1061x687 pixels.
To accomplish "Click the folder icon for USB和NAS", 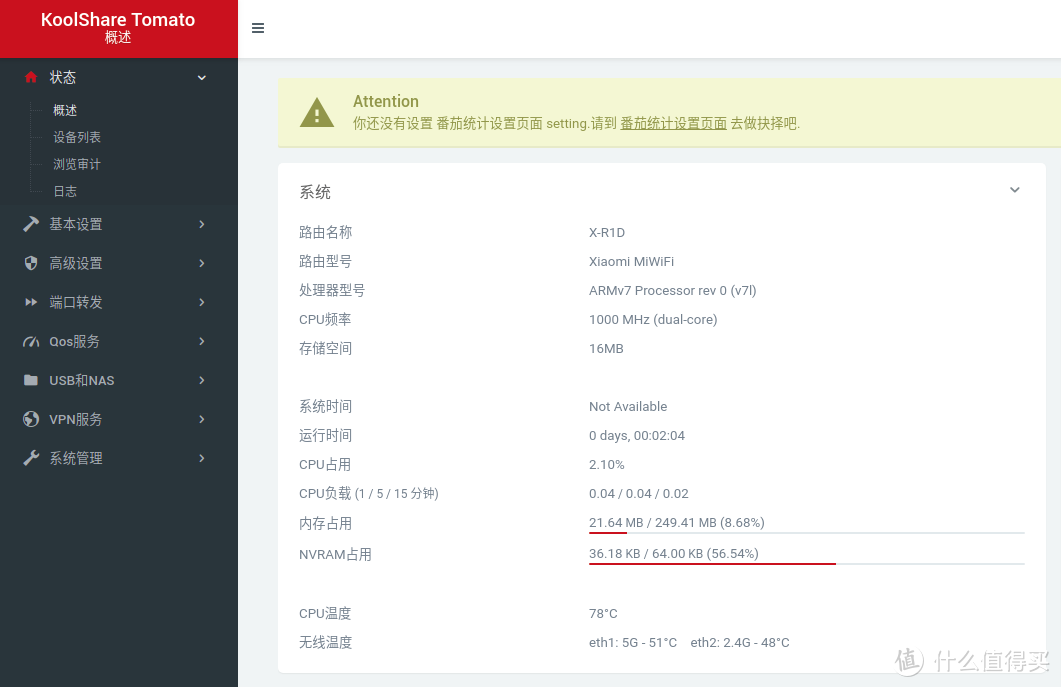I will pyautogui.click(x=31, y=381).
